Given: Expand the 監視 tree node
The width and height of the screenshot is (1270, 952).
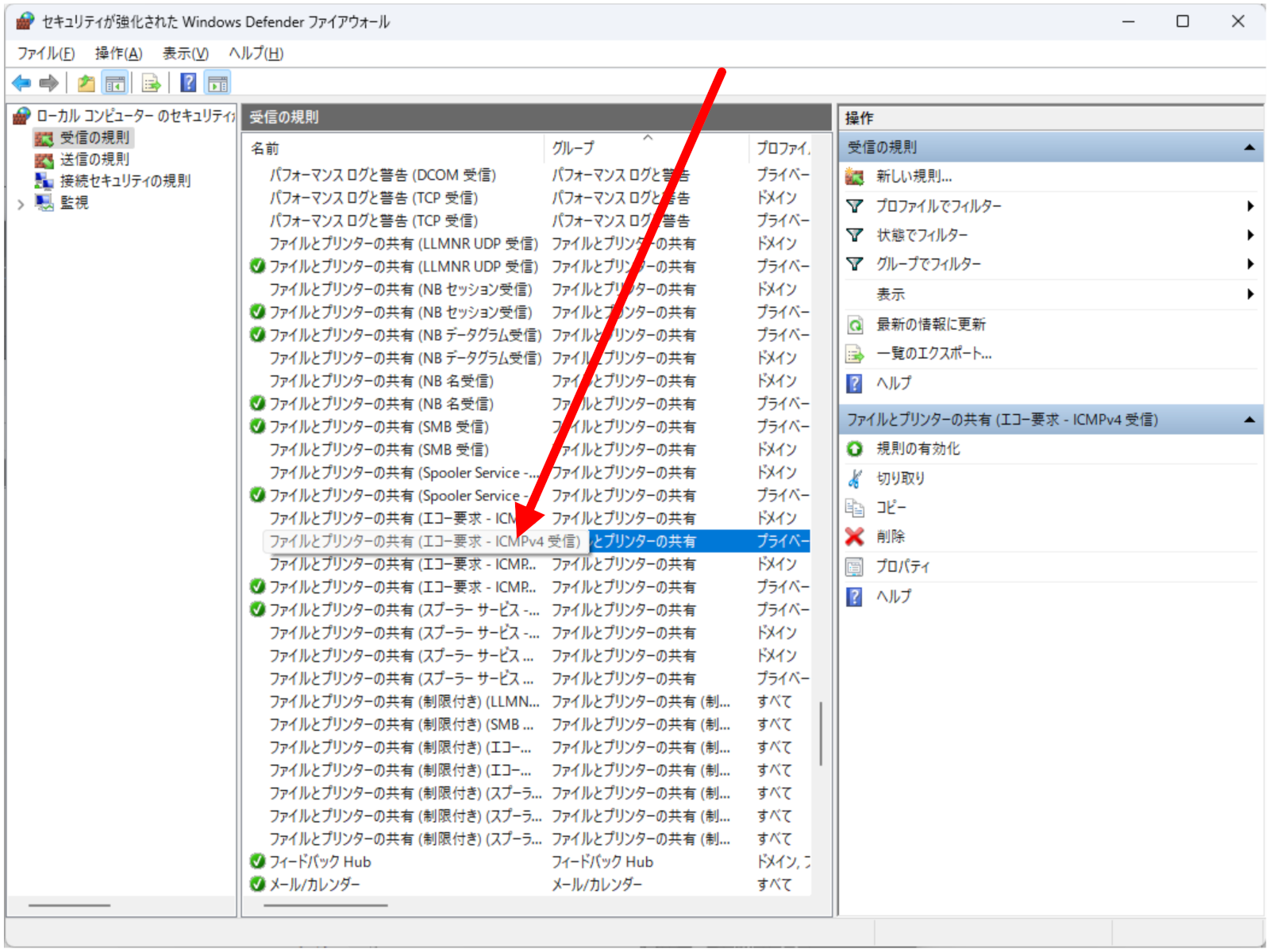Looking at the screenshot, I should click(21, 204).
